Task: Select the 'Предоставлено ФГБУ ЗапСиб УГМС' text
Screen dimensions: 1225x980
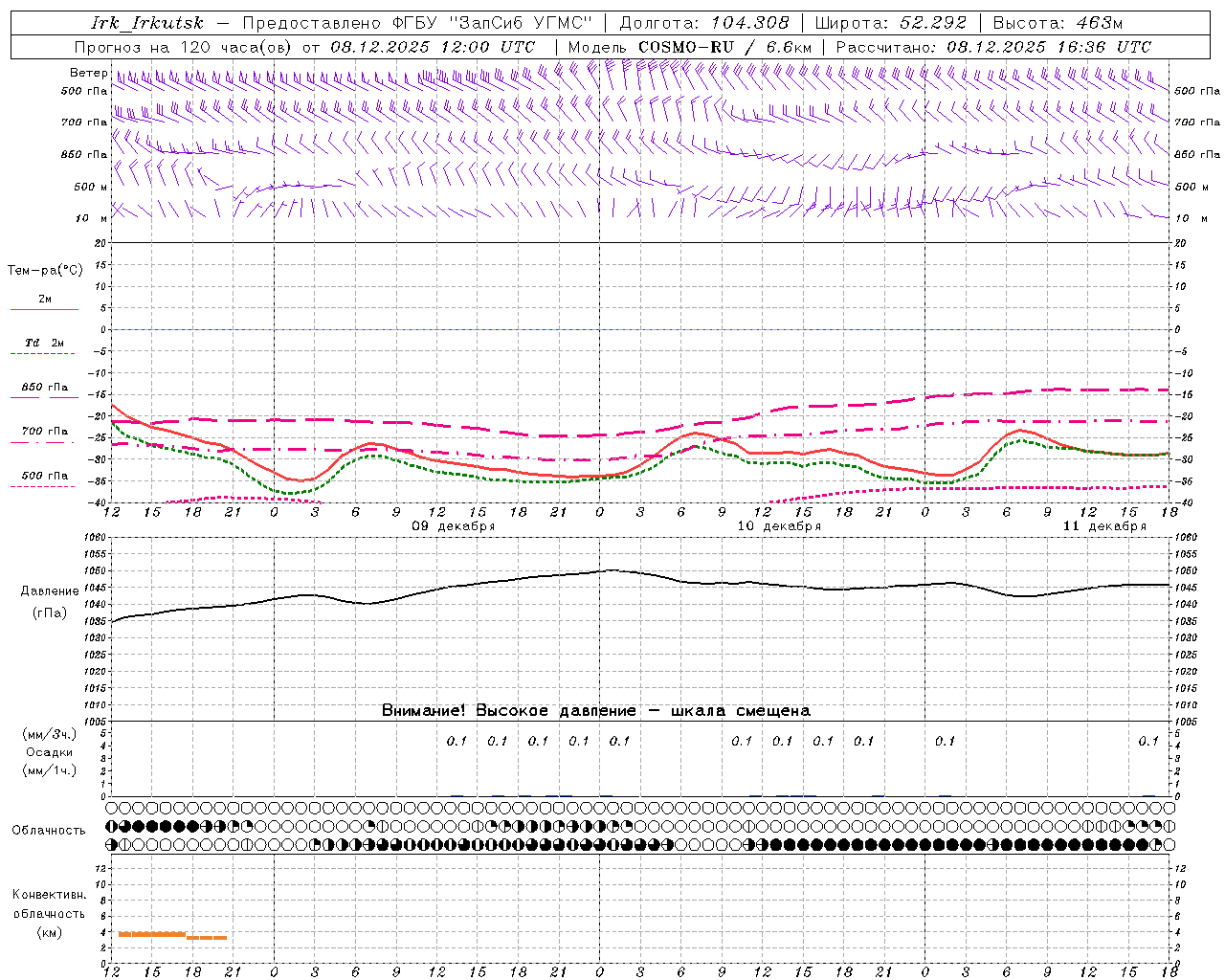Action: click(x=417, y=23)
